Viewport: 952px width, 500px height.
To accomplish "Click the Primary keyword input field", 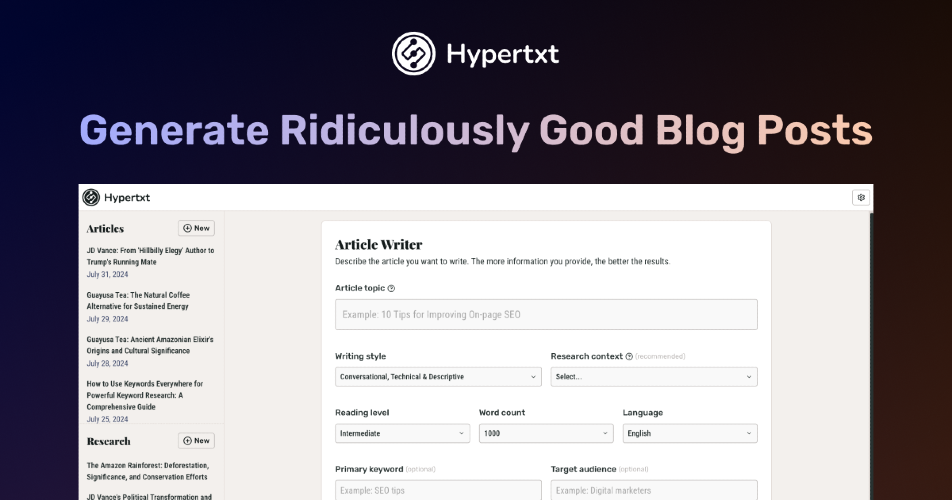I will (438, 490).
